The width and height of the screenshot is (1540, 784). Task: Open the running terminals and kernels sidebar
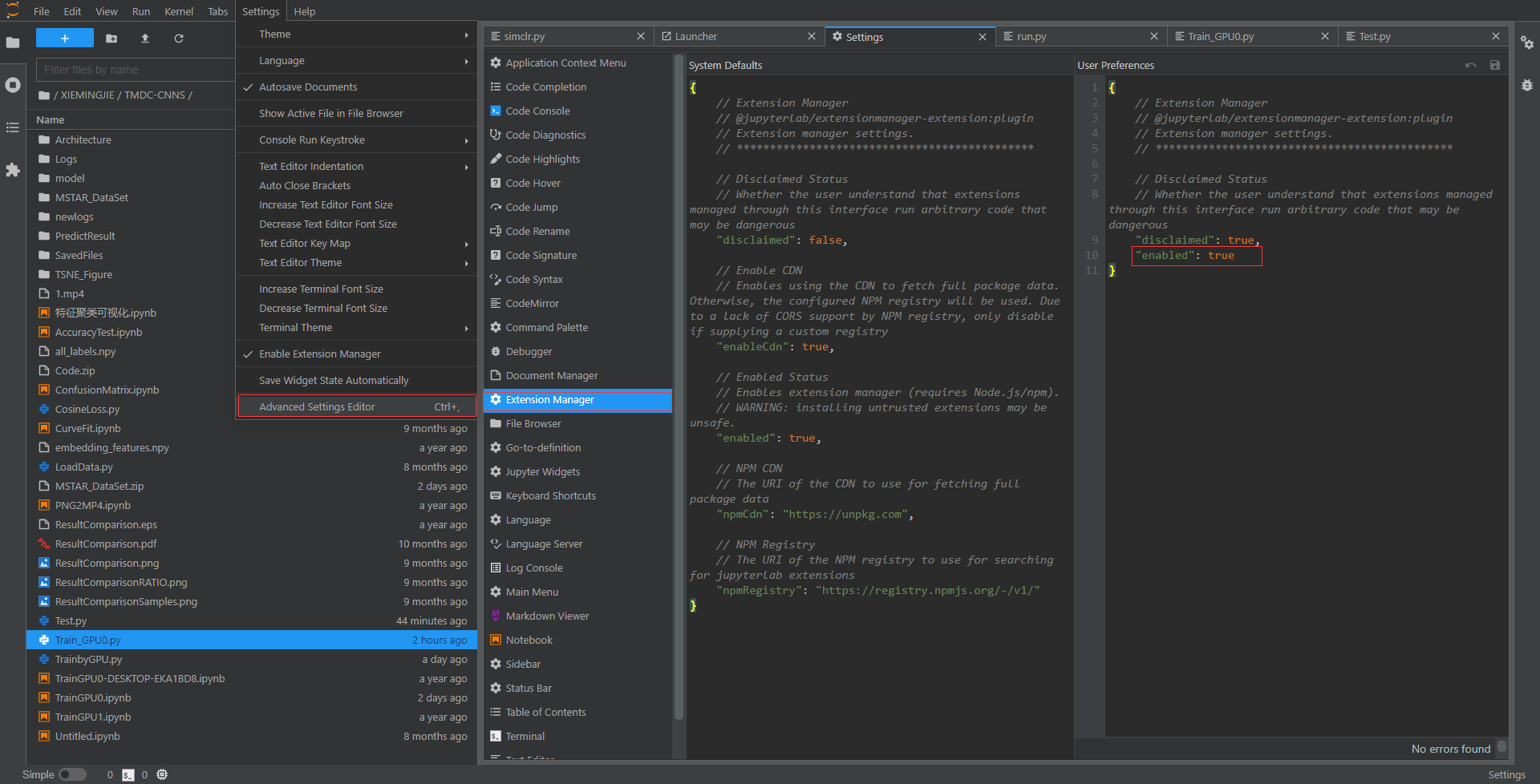click(13, 85)
